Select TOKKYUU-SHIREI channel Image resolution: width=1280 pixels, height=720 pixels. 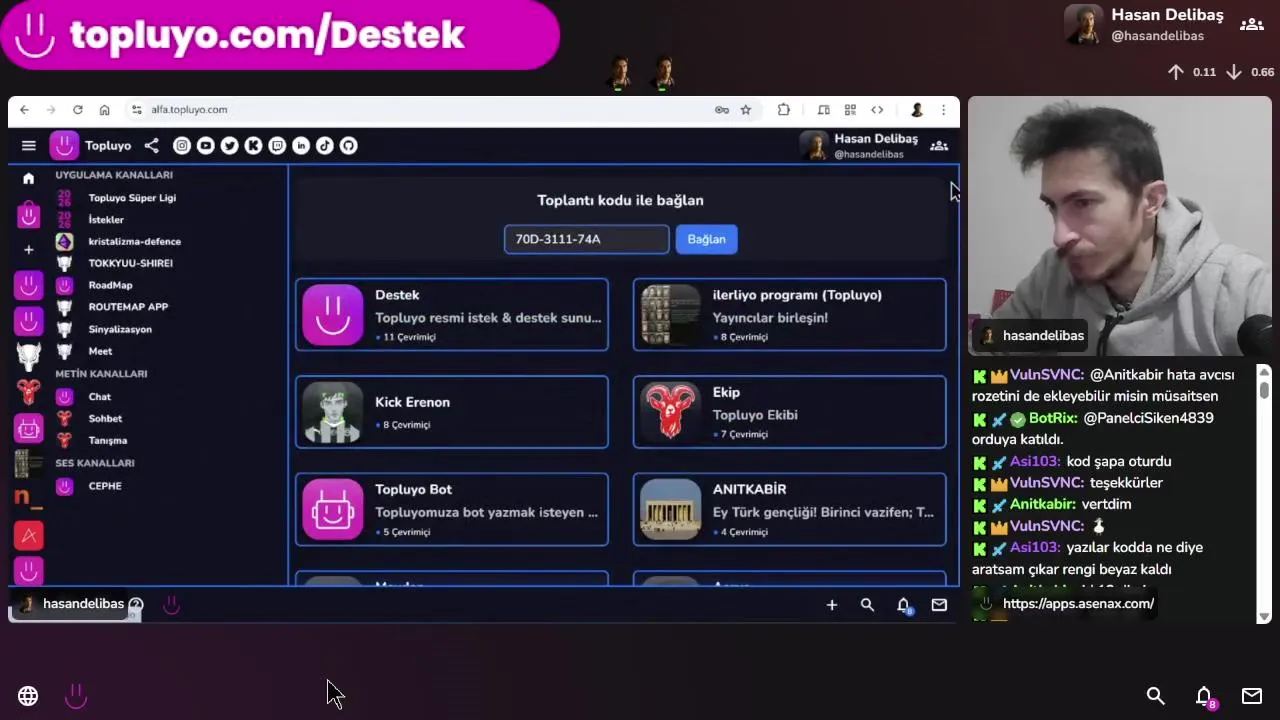[130, 264]
